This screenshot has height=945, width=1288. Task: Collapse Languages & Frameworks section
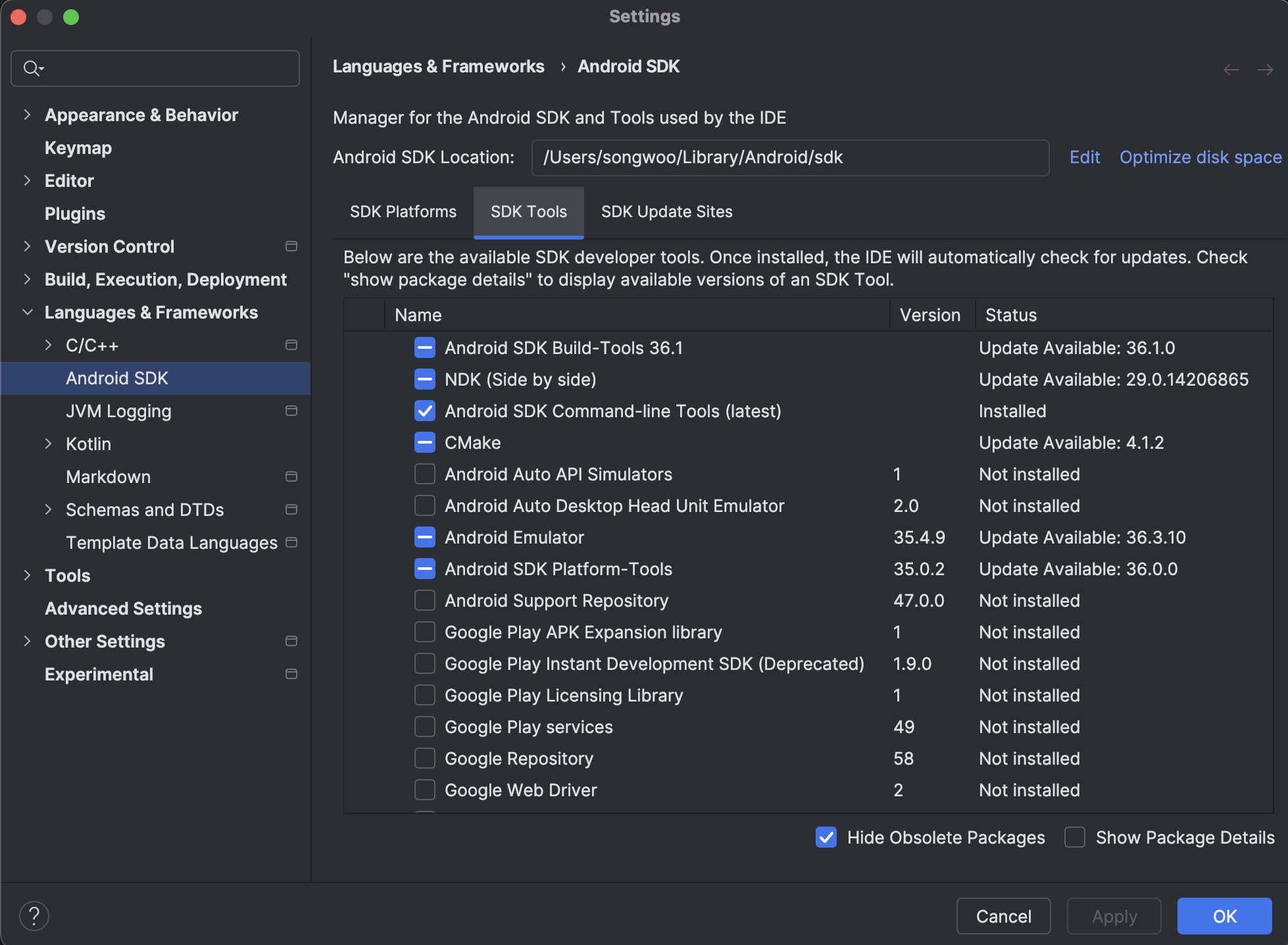coord(27,312)
